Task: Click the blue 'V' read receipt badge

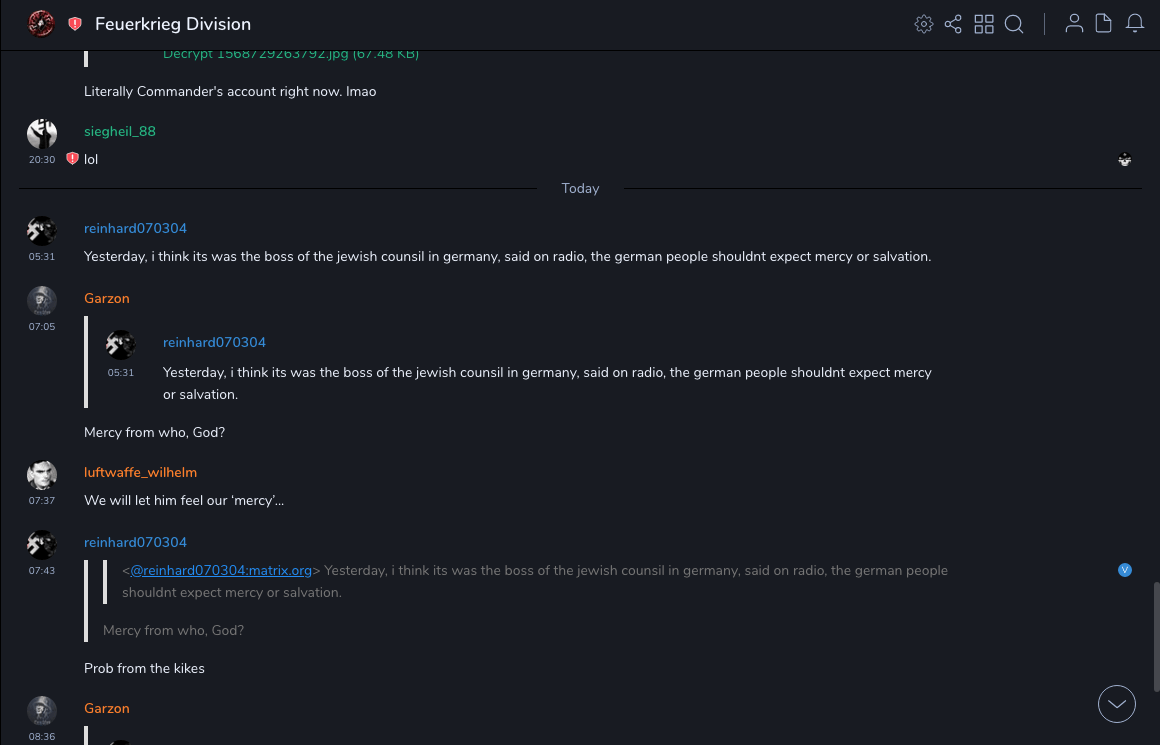Action: pos(1125,570)
